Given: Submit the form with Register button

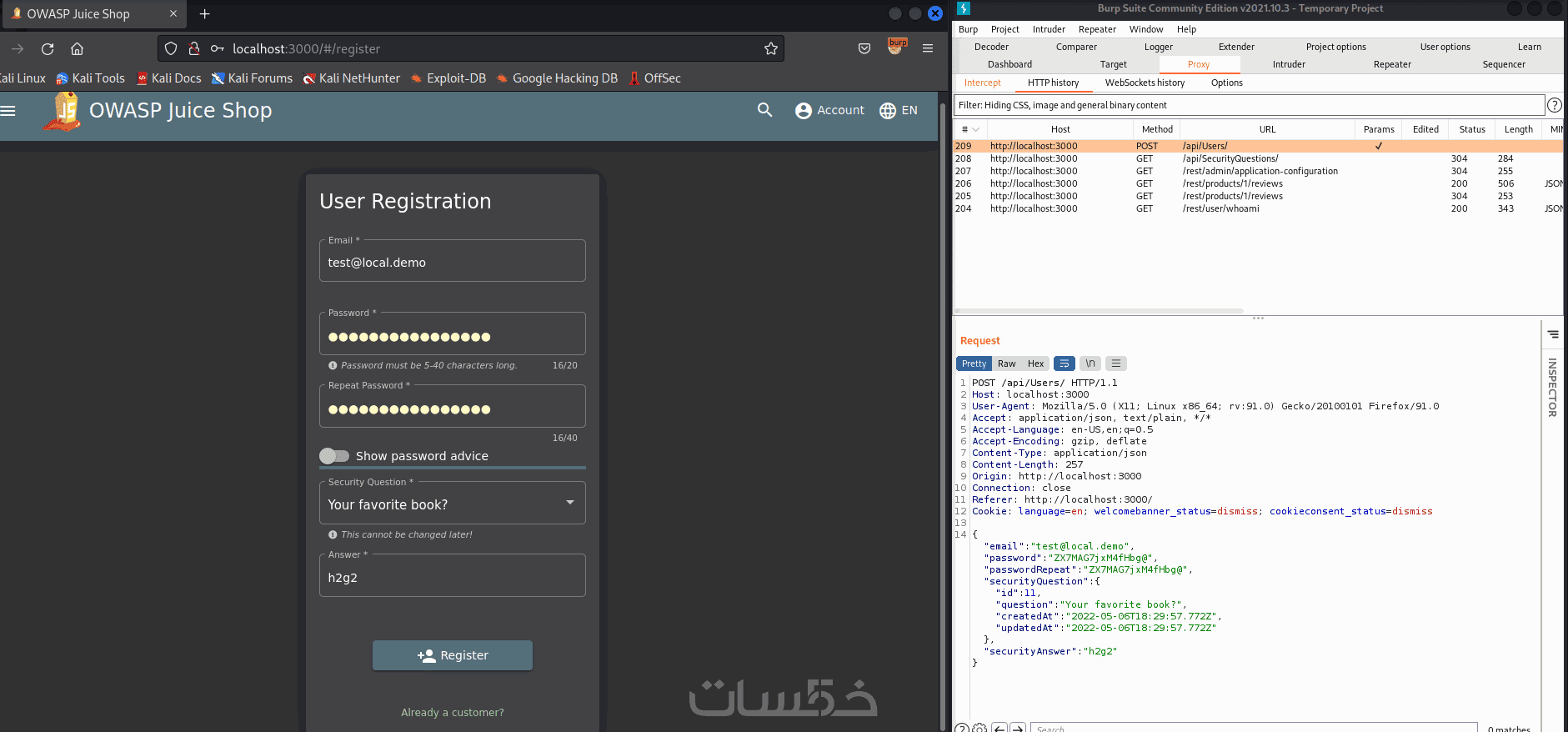Looking at the screenshot, I should click(x=453, y=655).
